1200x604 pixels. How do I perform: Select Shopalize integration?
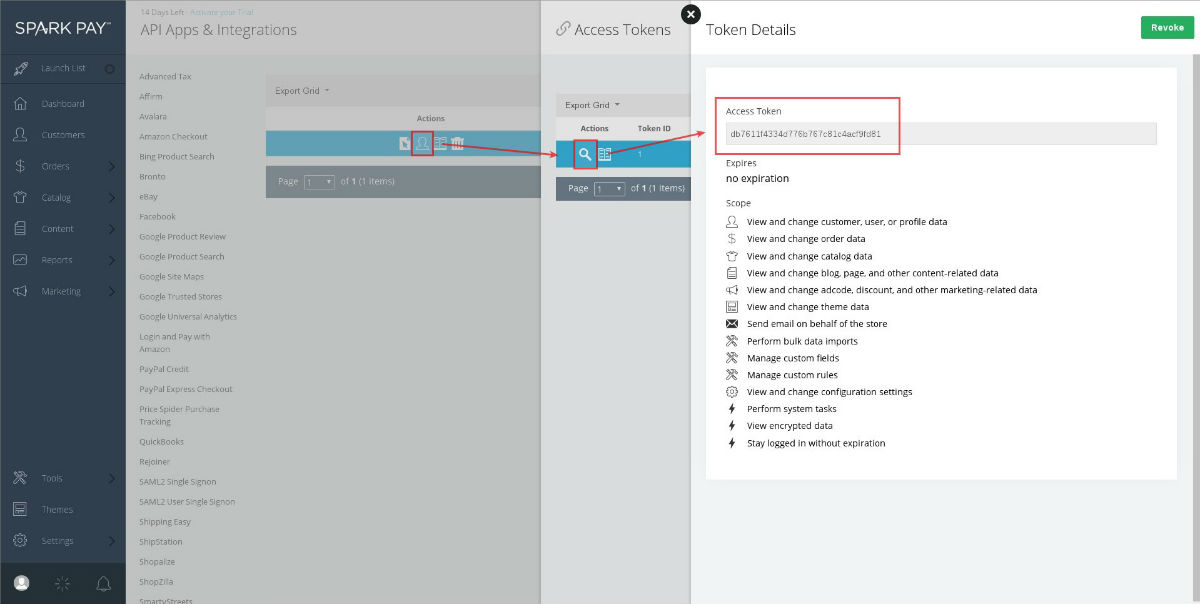pyautogui.click(x=157, y=562)
